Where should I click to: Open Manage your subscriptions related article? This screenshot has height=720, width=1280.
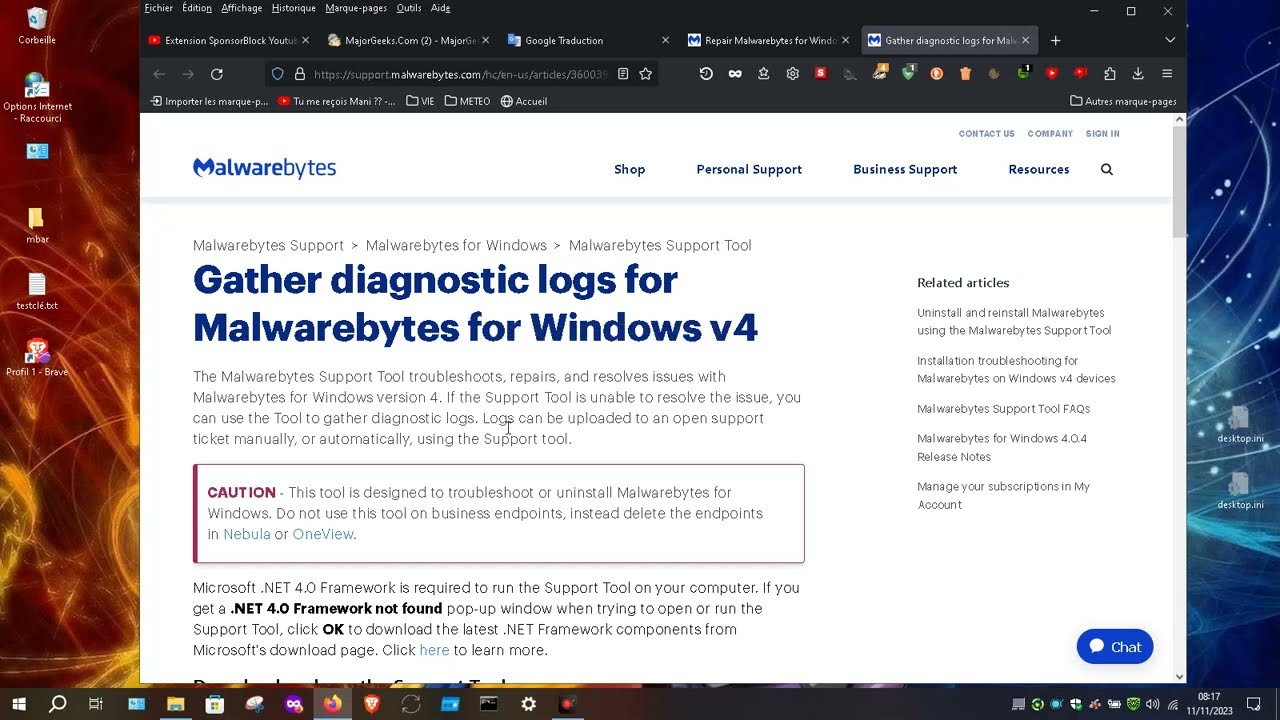[x=1003, y=496]
